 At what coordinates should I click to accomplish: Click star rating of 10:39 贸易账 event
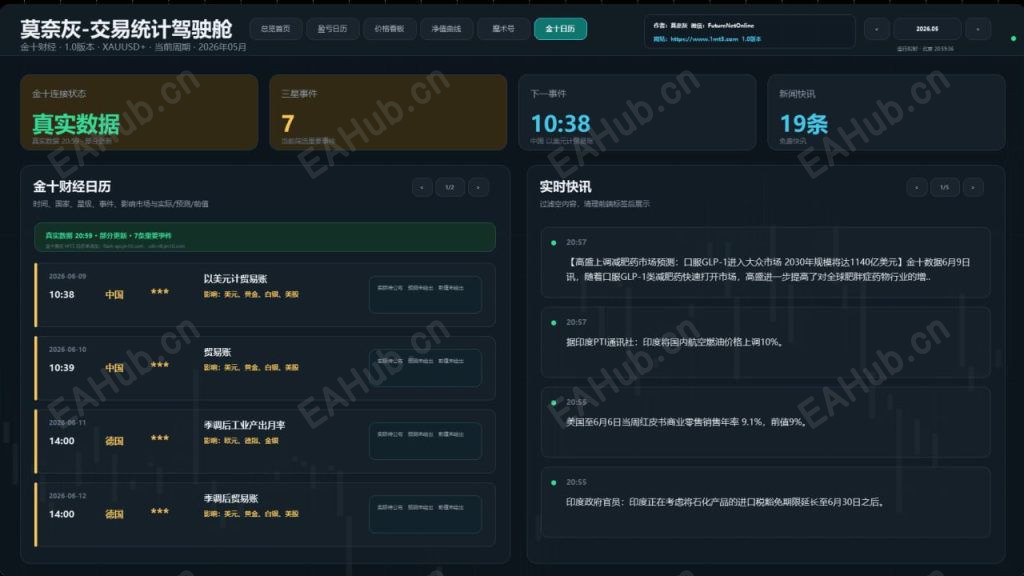pos(160,365)
